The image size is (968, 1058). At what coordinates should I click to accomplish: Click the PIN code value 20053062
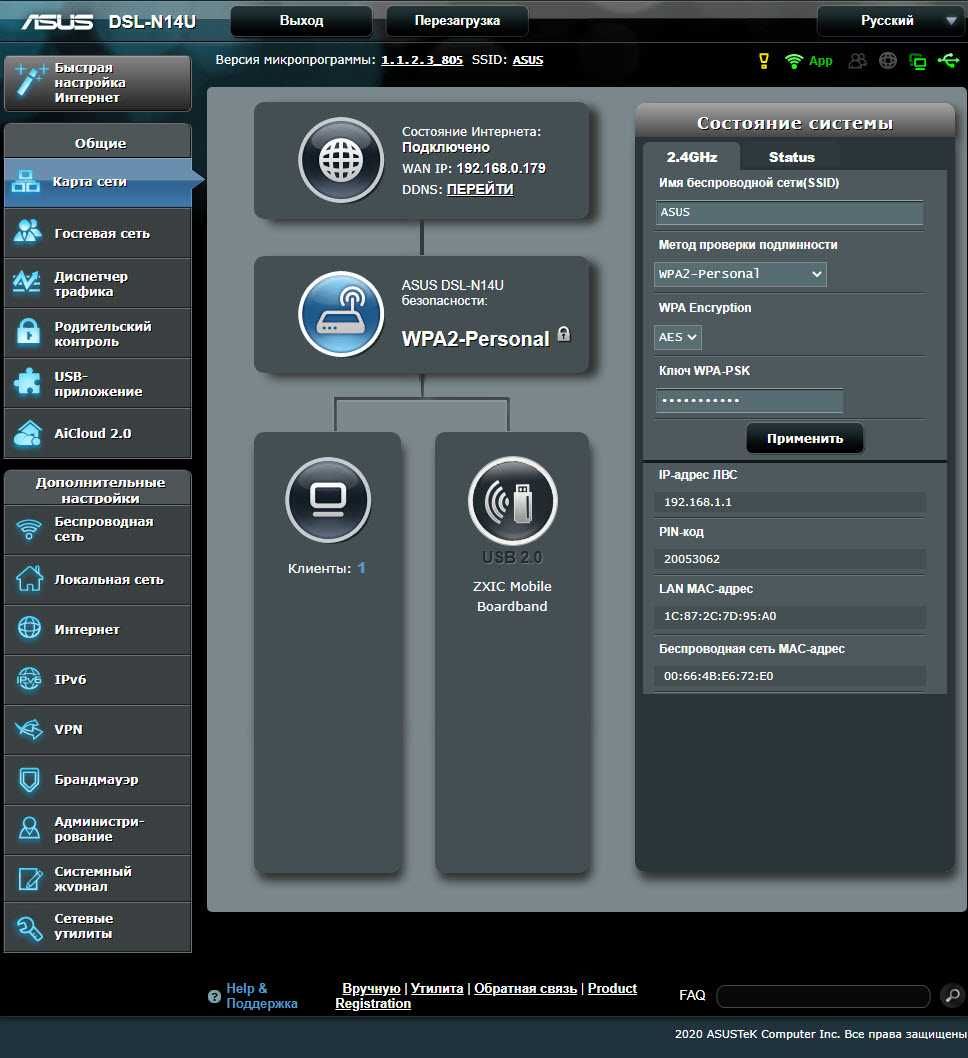click(691, 559)
